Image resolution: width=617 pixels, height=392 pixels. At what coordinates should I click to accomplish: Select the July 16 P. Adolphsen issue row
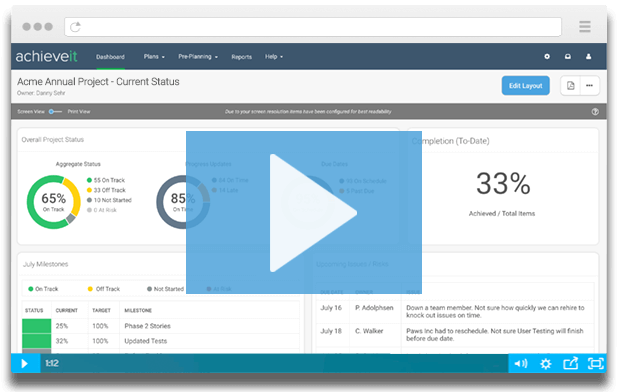click(455, 311)
